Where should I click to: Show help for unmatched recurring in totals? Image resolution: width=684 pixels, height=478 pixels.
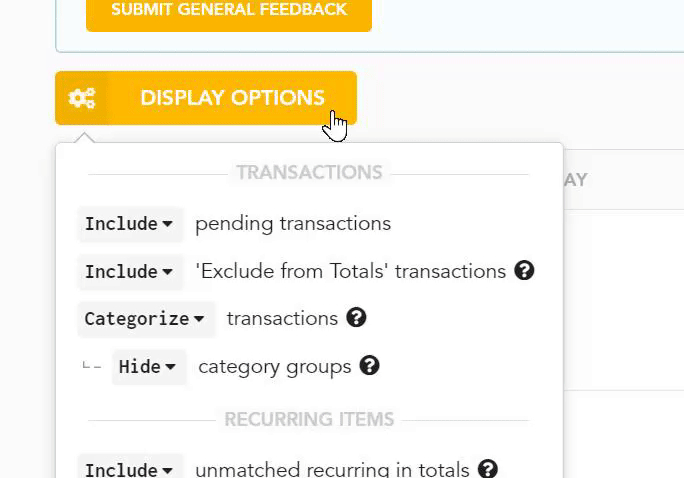coord(487,469)
